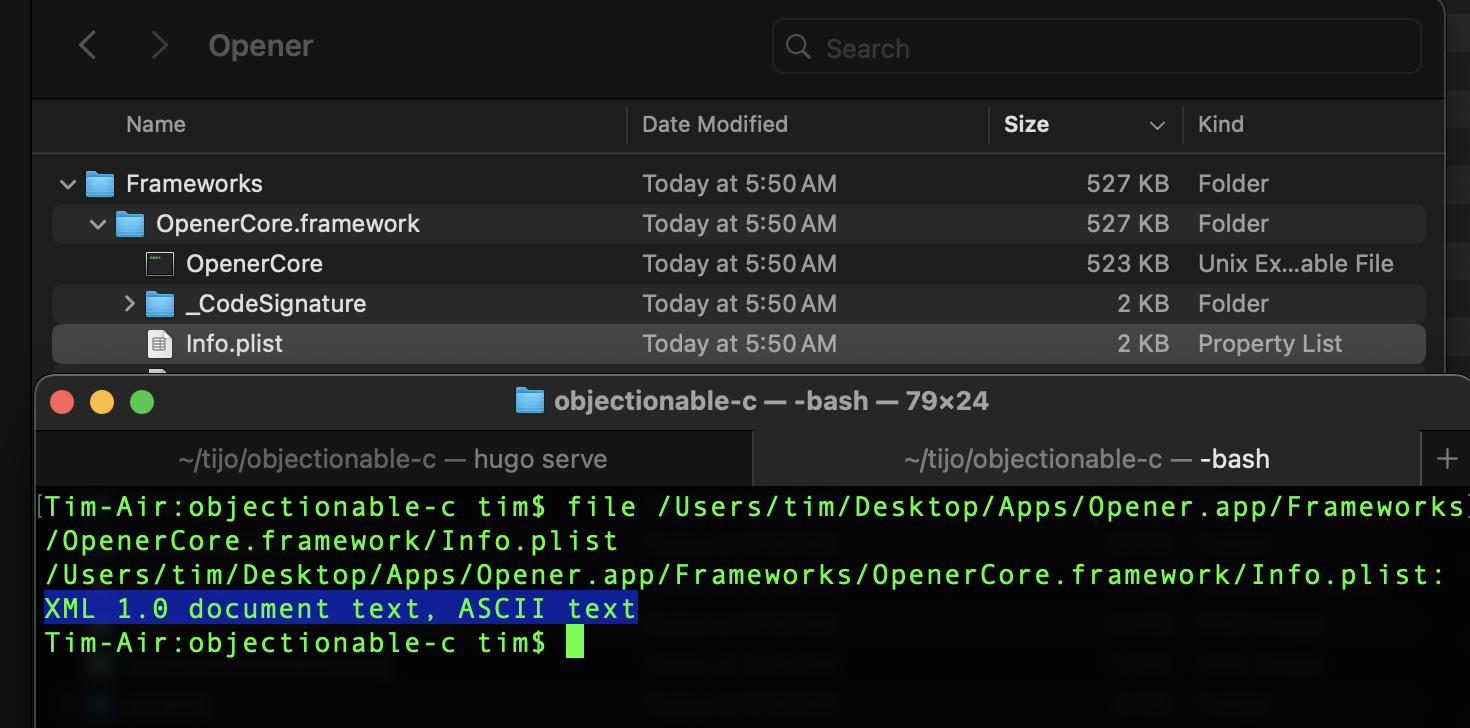This screenshot has height=728, width=1470.
Task: Click the Finder search magnifier icon
Action: [798, 47]
